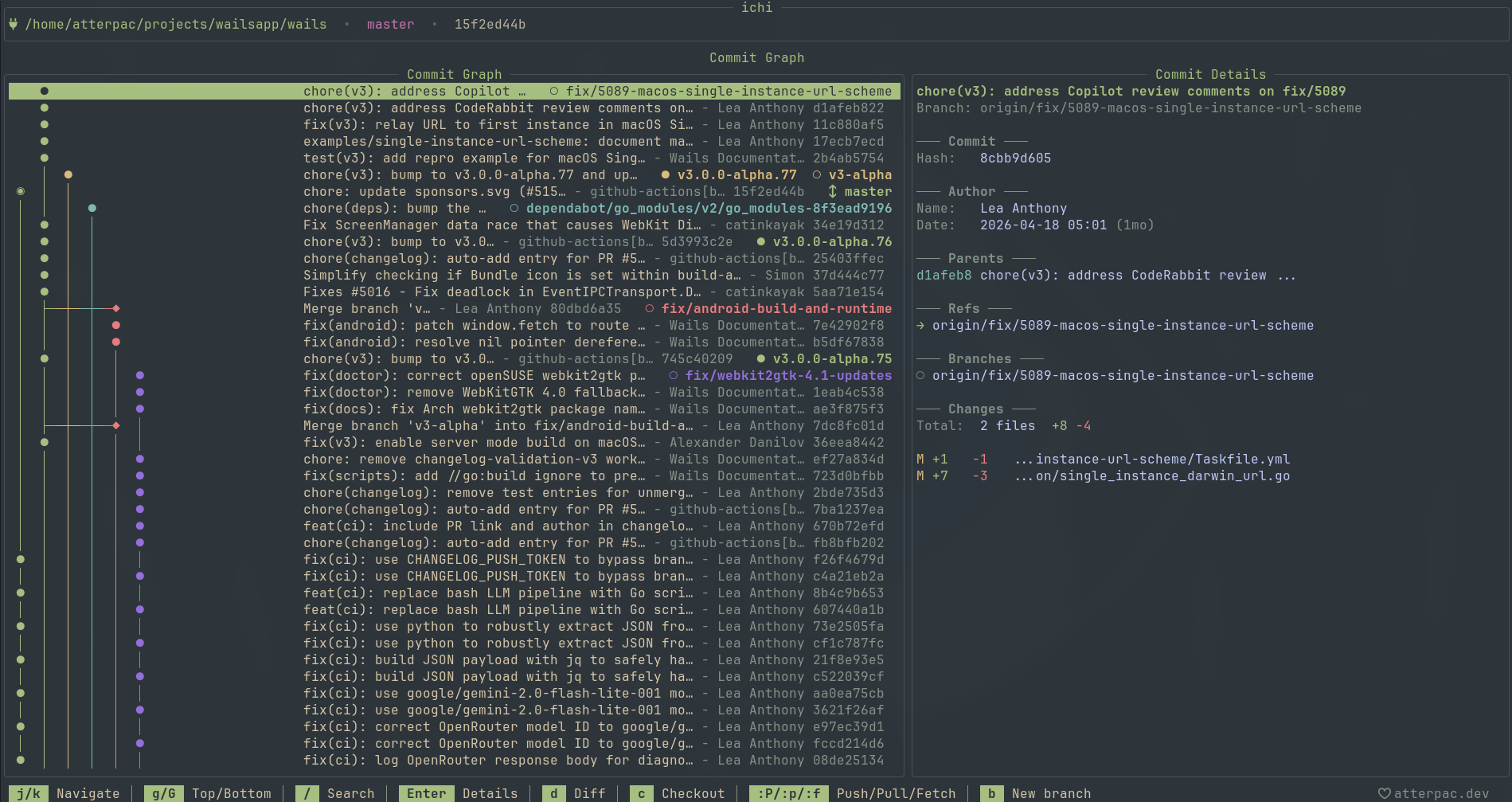Select commit 1eab4c538 WebKitGTK fallback row

(455, 392)
